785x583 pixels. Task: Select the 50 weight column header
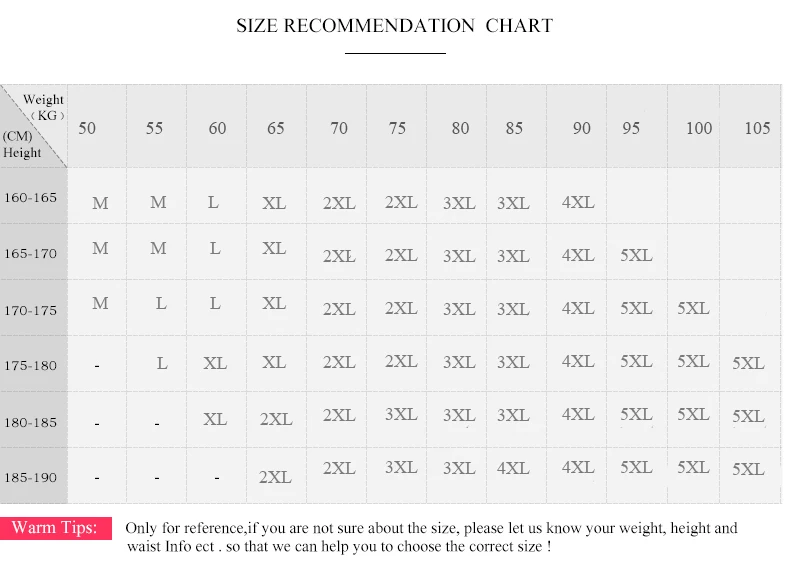(x=87, y=128)
